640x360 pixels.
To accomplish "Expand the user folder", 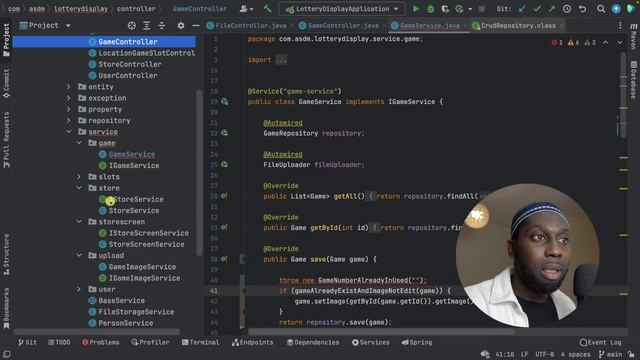I will pos(79,289).
